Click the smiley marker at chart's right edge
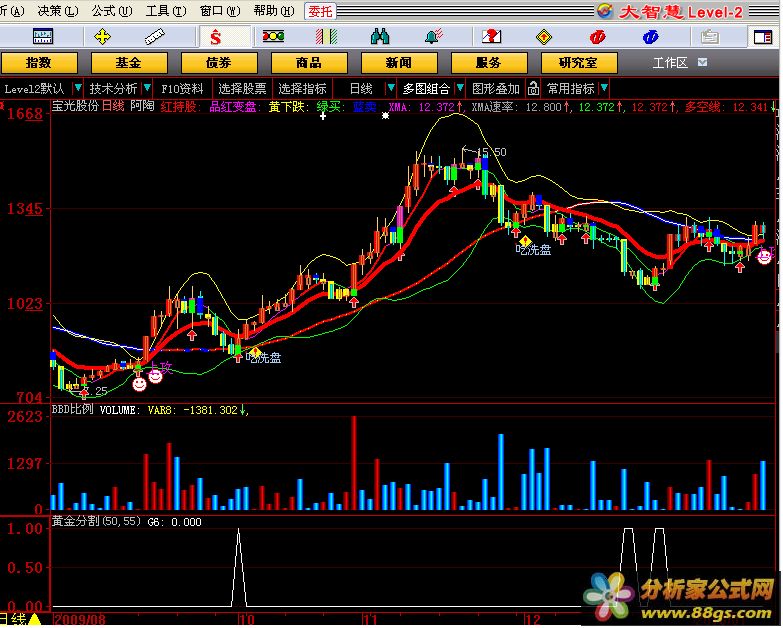783x628 pixels. tap(764, 257)
